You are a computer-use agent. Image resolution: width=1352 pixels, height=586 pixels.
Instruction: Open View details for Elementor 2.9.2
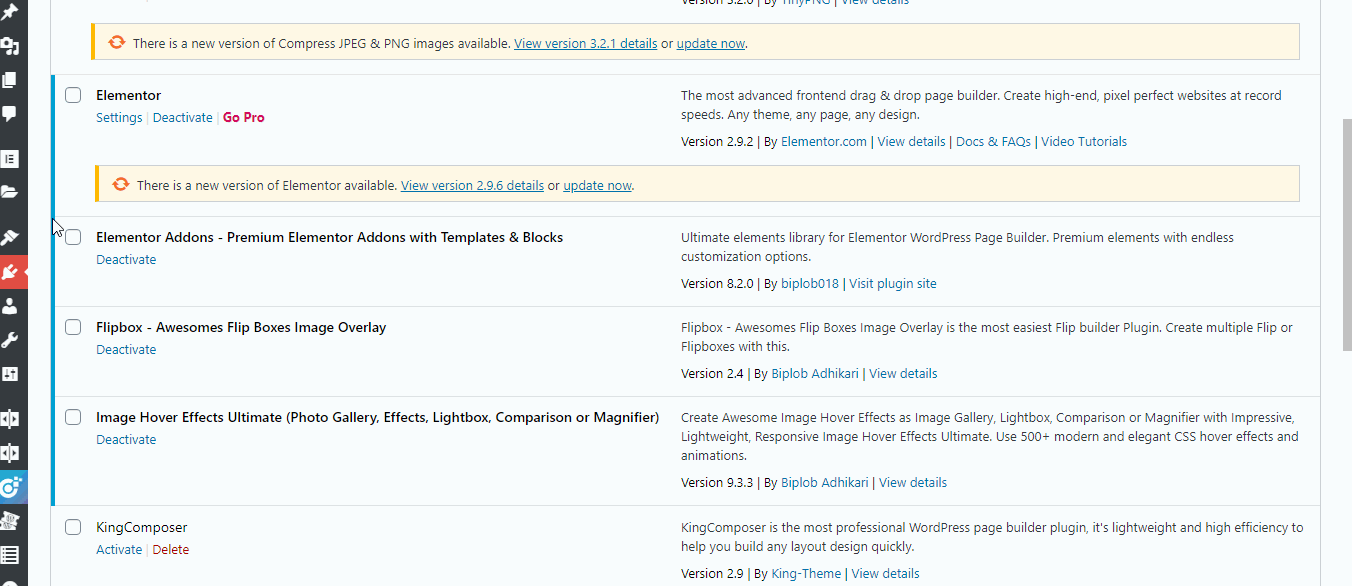click(911, 141)
